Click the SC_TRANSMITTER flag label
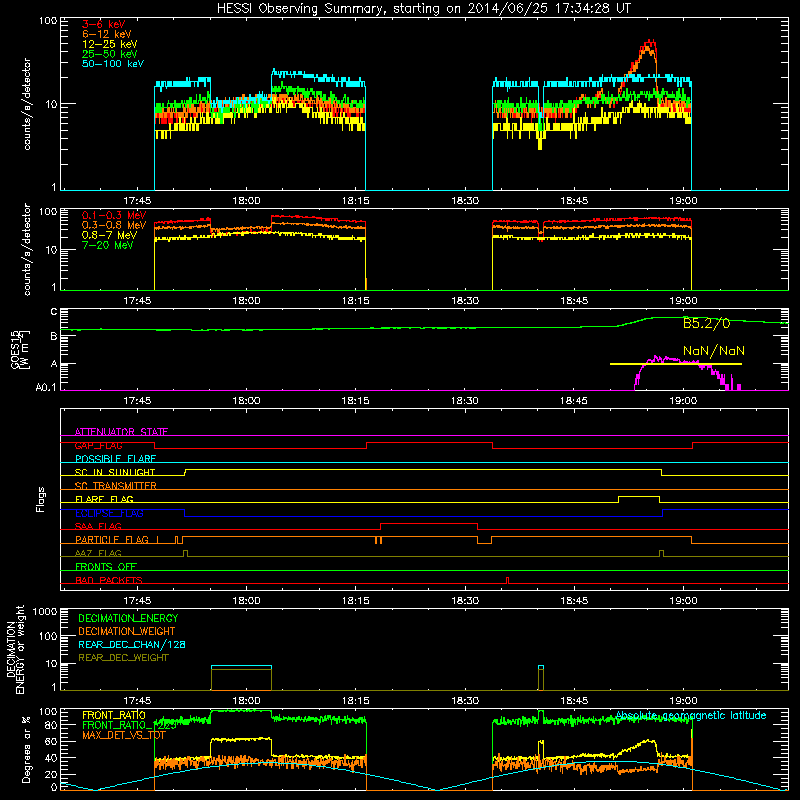 point(115,486)
